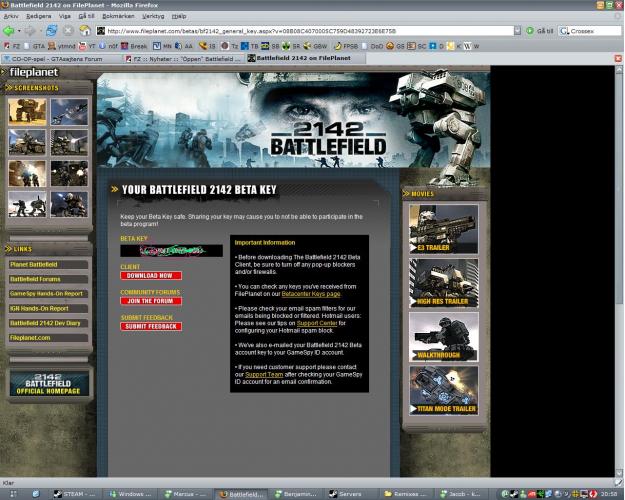This screenshot has width=625, height=500.
Task: Go to the Home page icon
Action: [x=85, y=30]
